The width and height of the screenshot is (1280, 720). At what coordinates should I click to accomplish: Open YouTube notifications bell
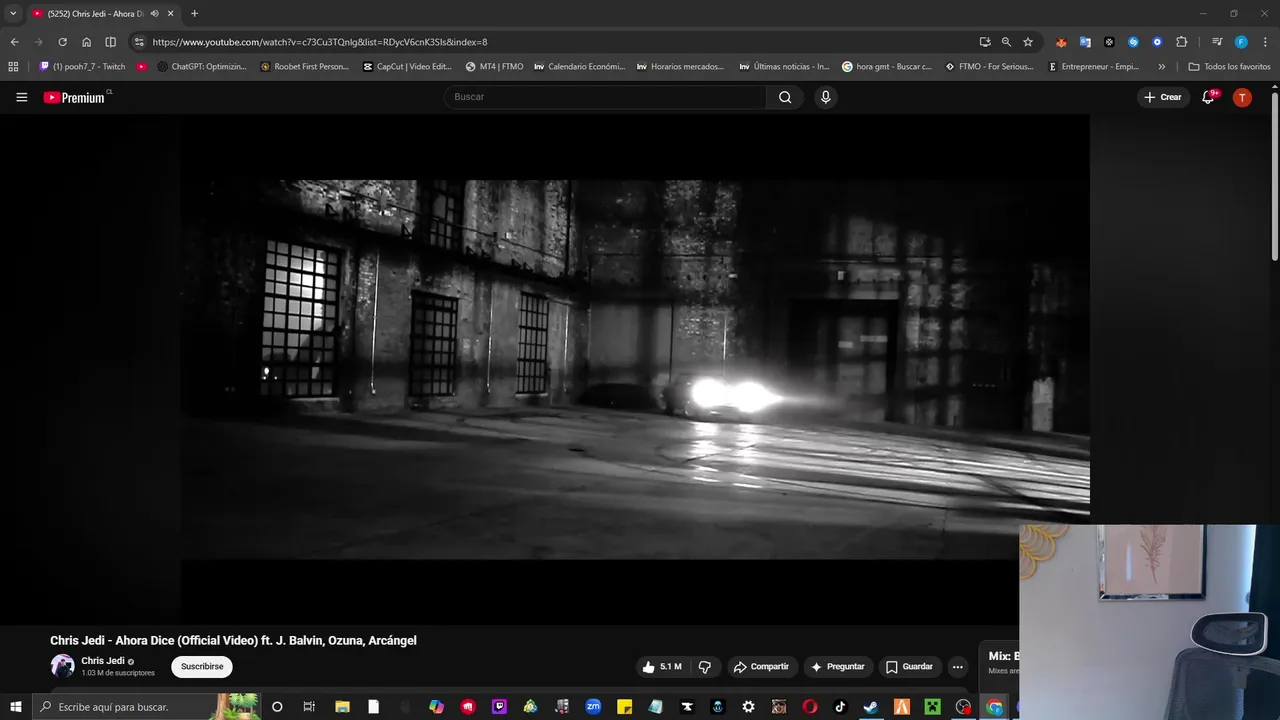tap(1208, 97)
